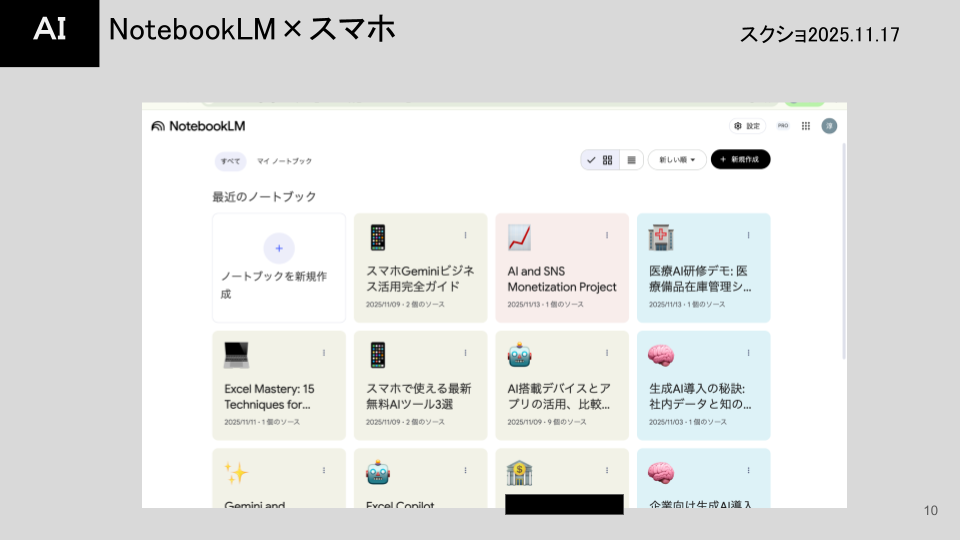Viewport: 960px width, 540px height.
Task: Open the Google apps grid icon
Action: (806, 126)
